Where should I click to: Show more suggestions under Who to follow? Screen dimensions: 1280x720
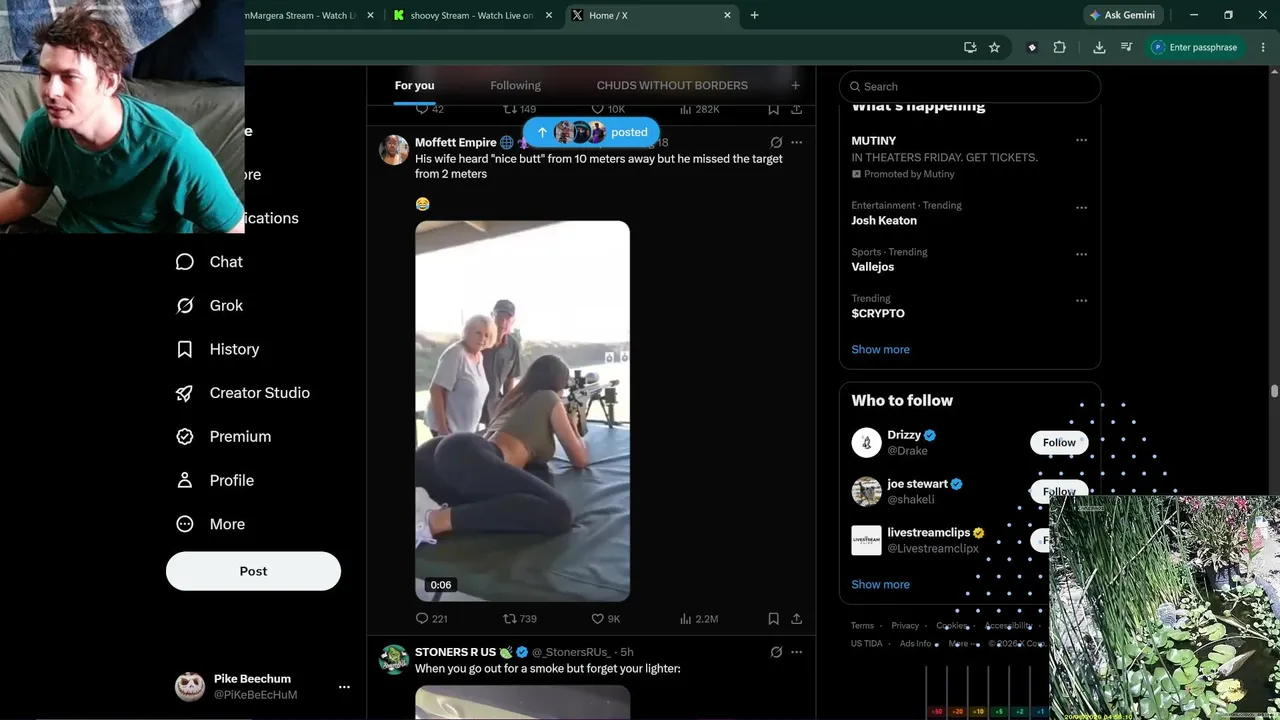point(880,585)
